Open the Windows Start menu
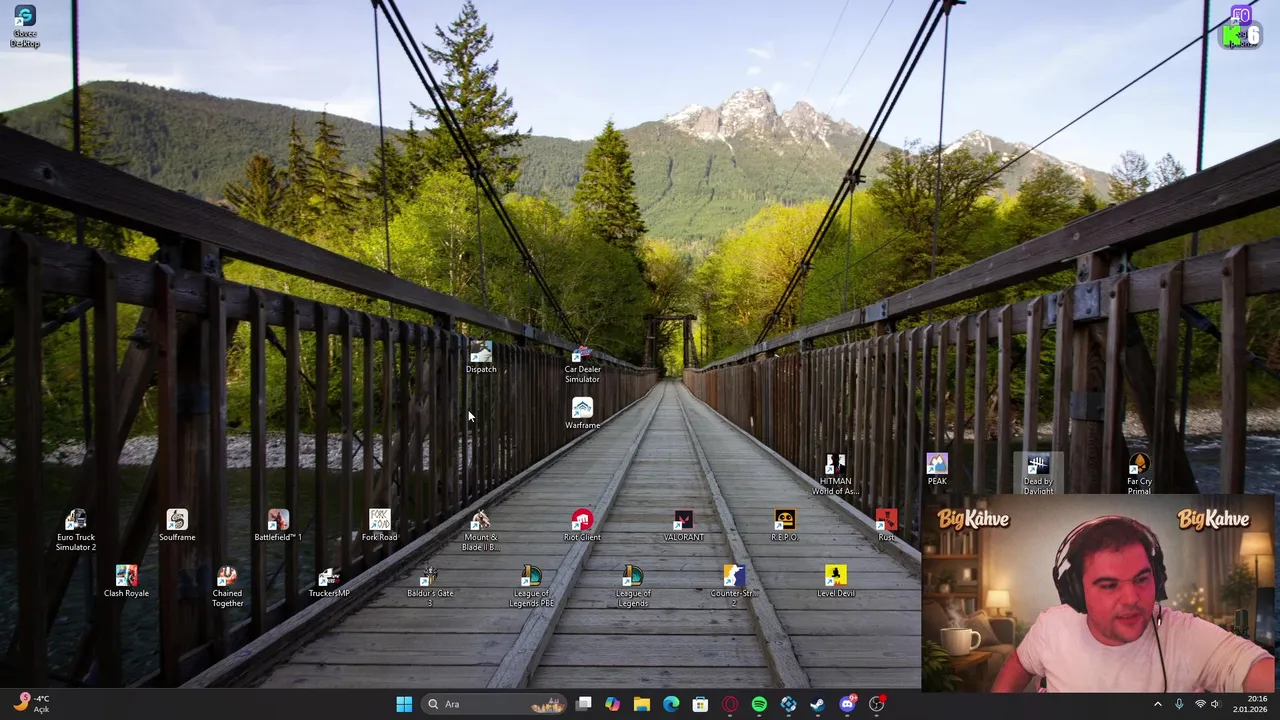1280x720 pixels. tap(404, 704)
